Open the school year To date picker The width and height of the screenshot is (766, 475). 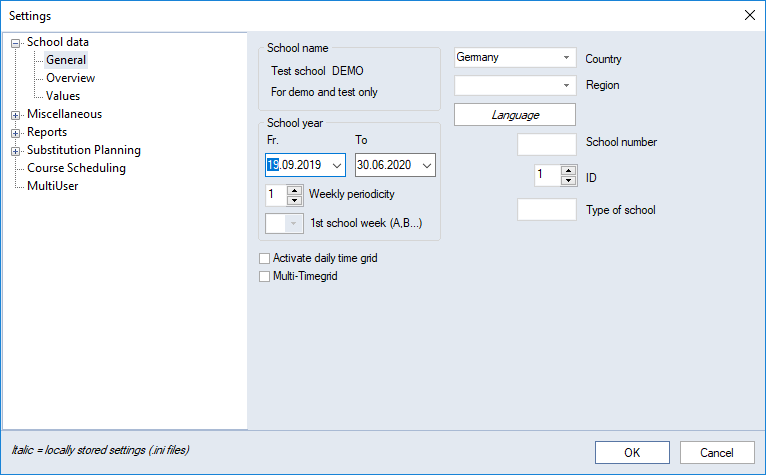426,165
